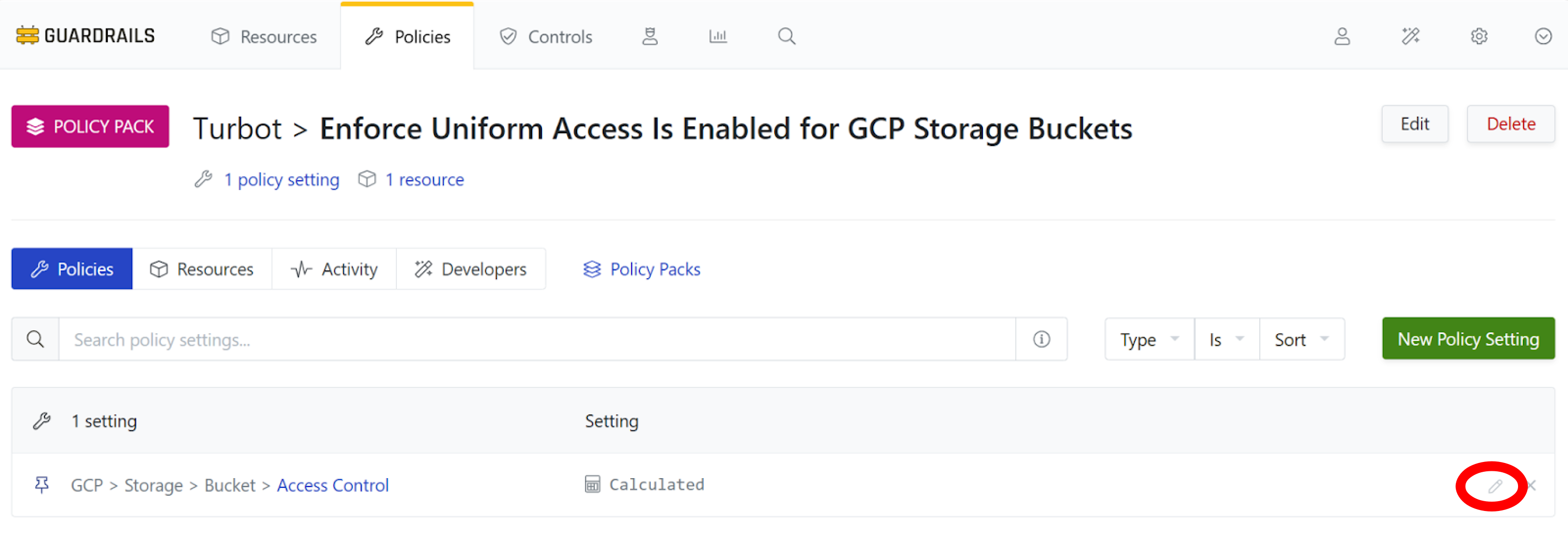Open the Access Control policy link
Screen dimensions: 1568x534
pos(332,485)
